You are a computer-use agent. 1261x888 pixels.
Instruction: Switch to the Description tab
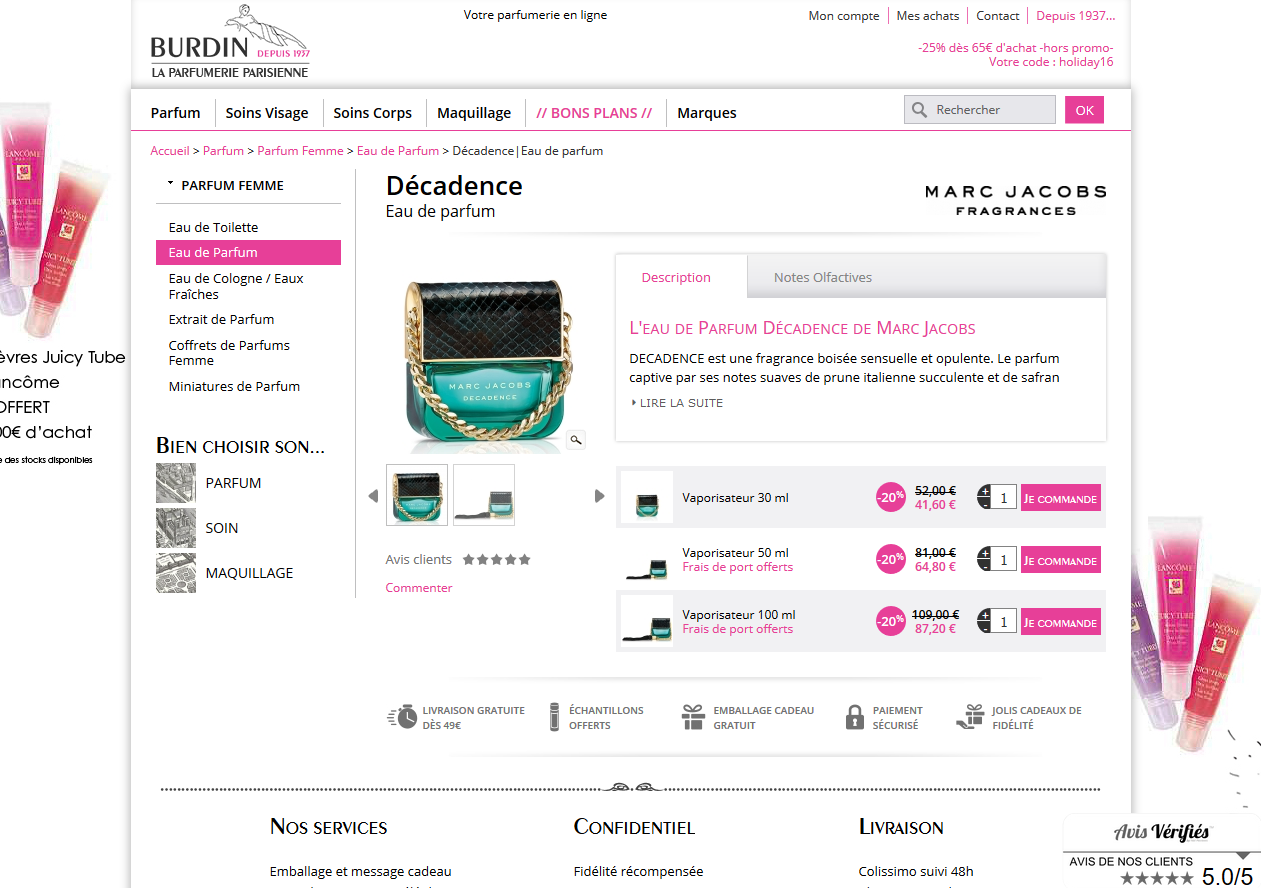[676, 277]
